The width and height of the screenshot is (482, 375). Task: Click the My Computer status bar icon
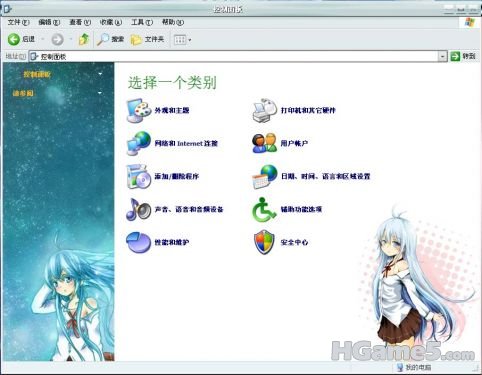400,367
